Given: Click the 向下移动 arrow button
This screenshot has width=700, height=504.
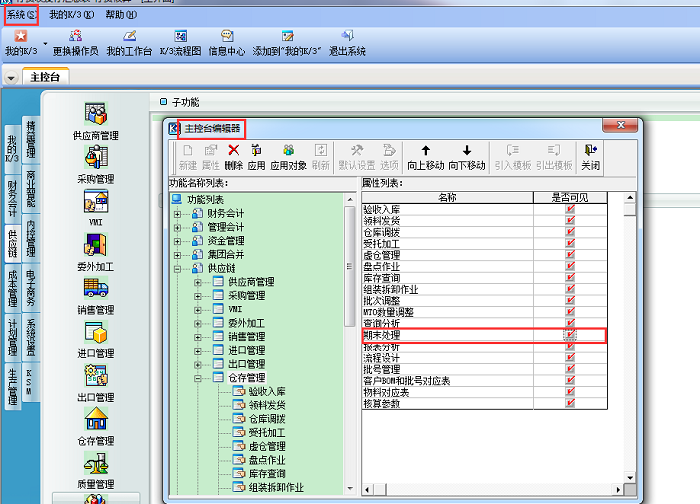Looking at the screenshot, I should pyautogui.click(x=467, y=156).
